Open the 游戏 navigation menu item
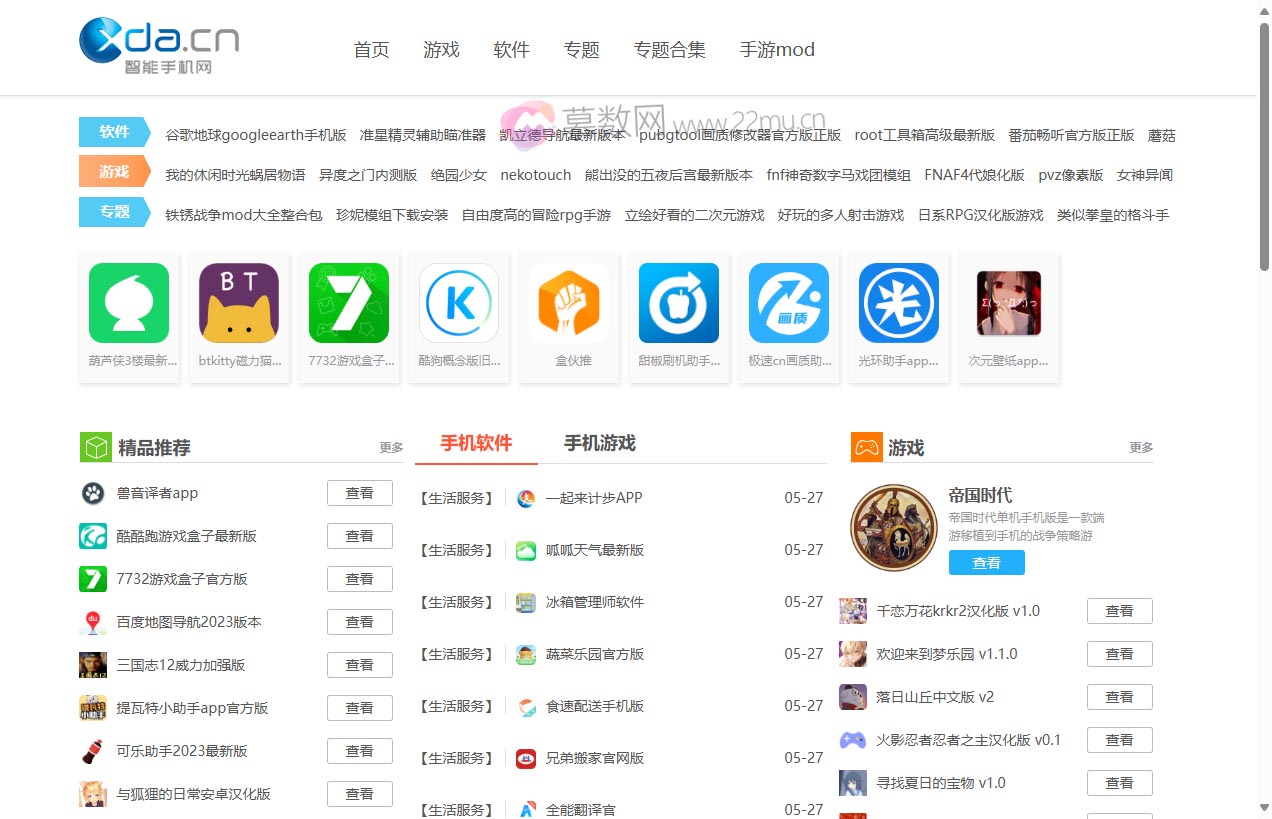The width and height of the screenshot is (1272, 819). 441,50
